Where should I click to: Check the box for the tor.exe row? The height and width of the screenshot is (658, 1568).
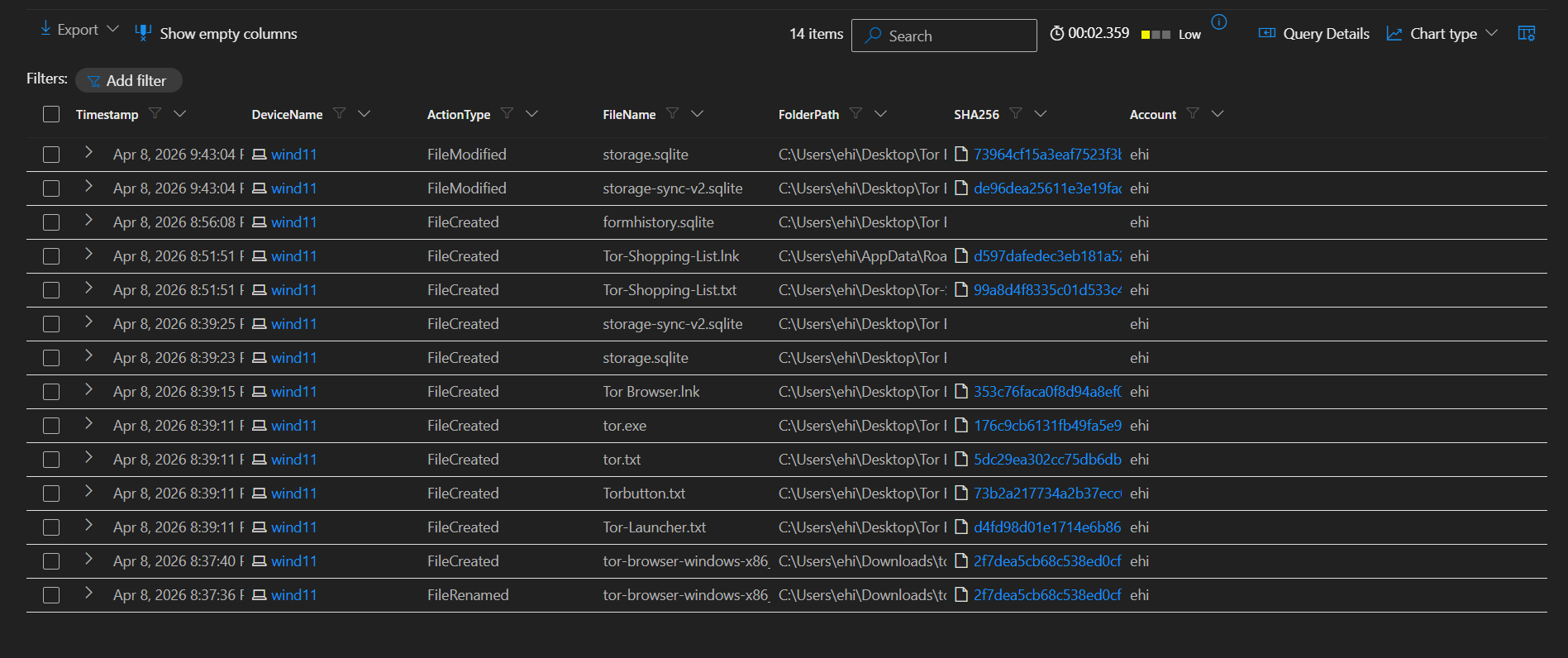click(x=51, y=426)
